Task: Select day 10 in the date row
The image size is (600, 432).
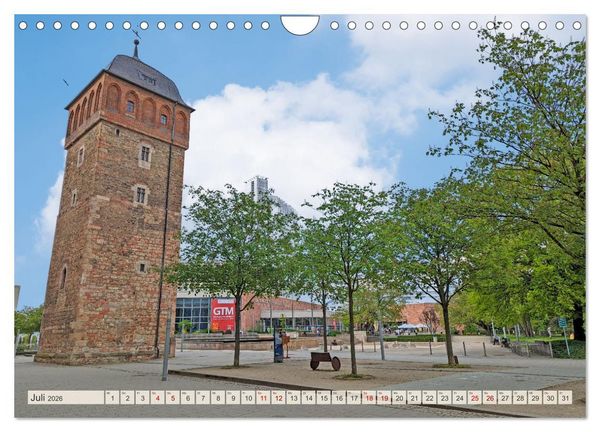Action: click(x=248, y=397)
